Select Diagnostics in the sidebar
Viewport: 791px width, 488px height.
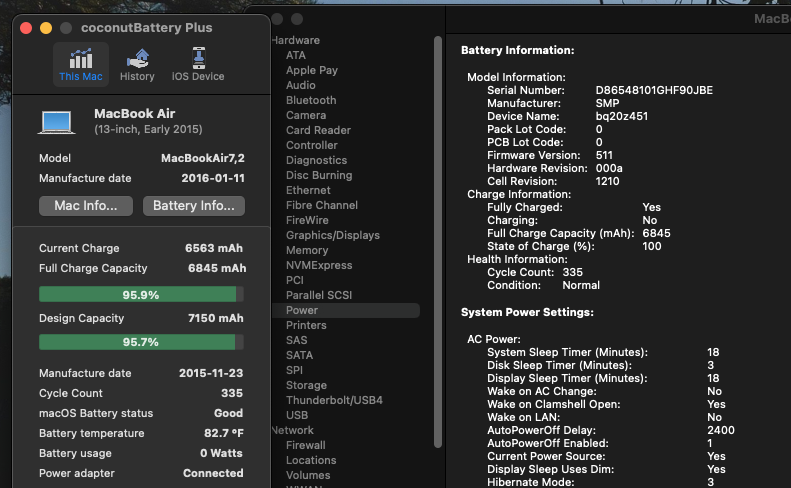(316, 160)
